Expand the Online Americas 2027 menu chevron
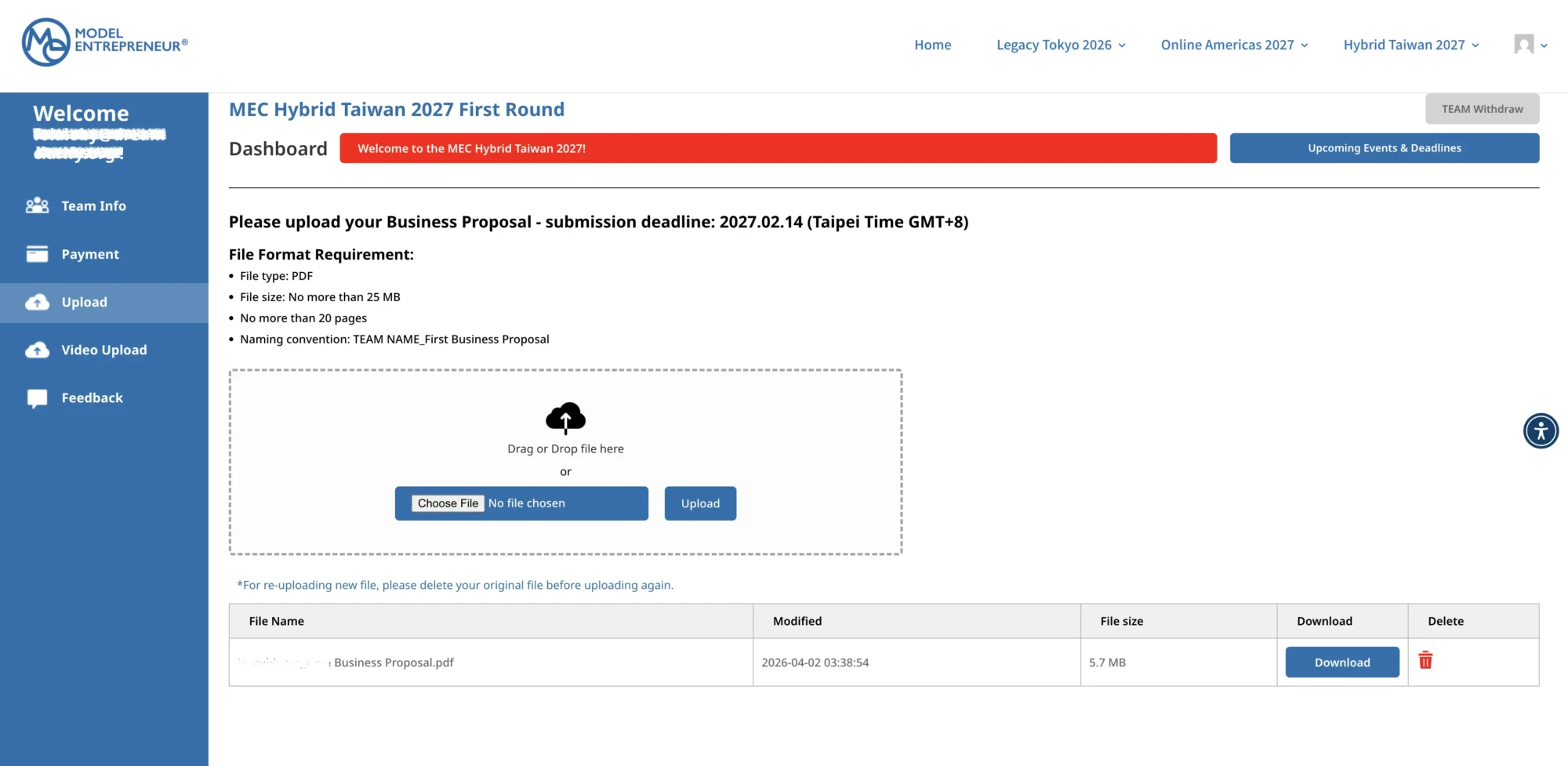1568x766 pixels. tap(1305, 45)
